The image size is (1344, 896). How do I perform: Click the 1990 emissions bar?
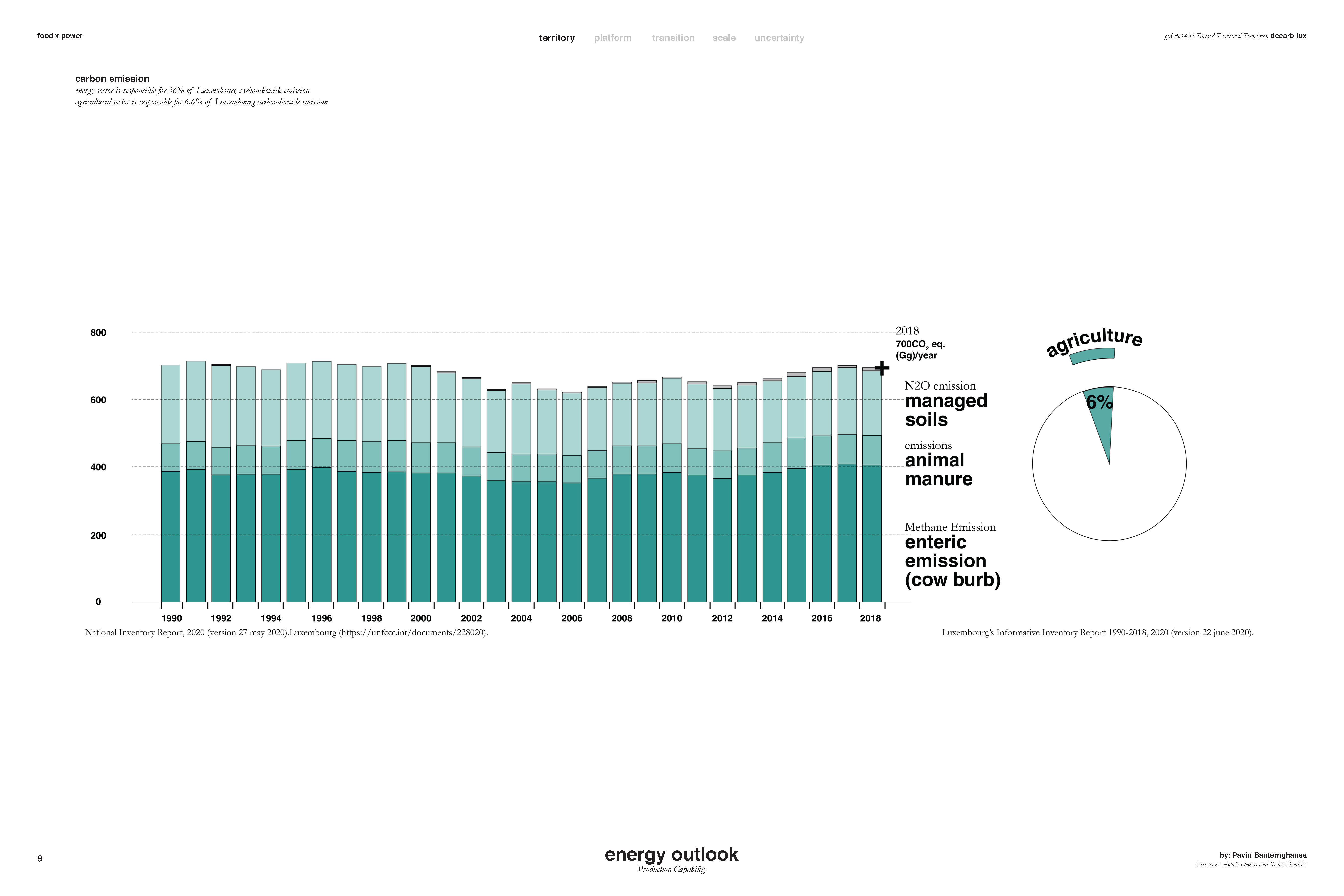(x=170, y=483)
